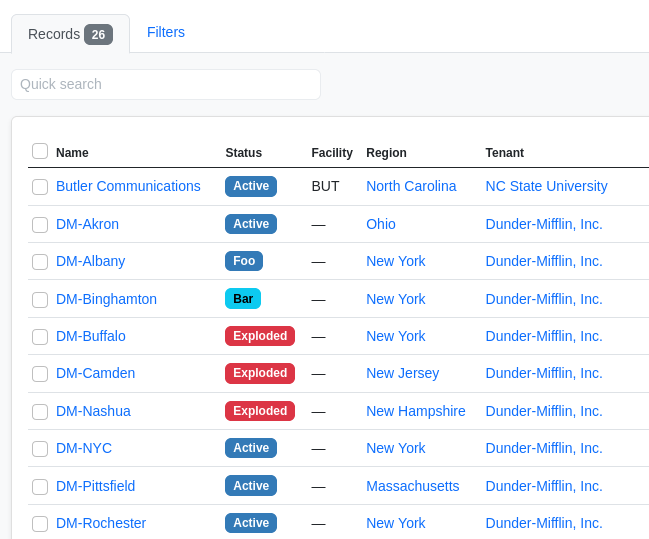Open the DM-Albany site link
The image size is (649, 539).
91,261
